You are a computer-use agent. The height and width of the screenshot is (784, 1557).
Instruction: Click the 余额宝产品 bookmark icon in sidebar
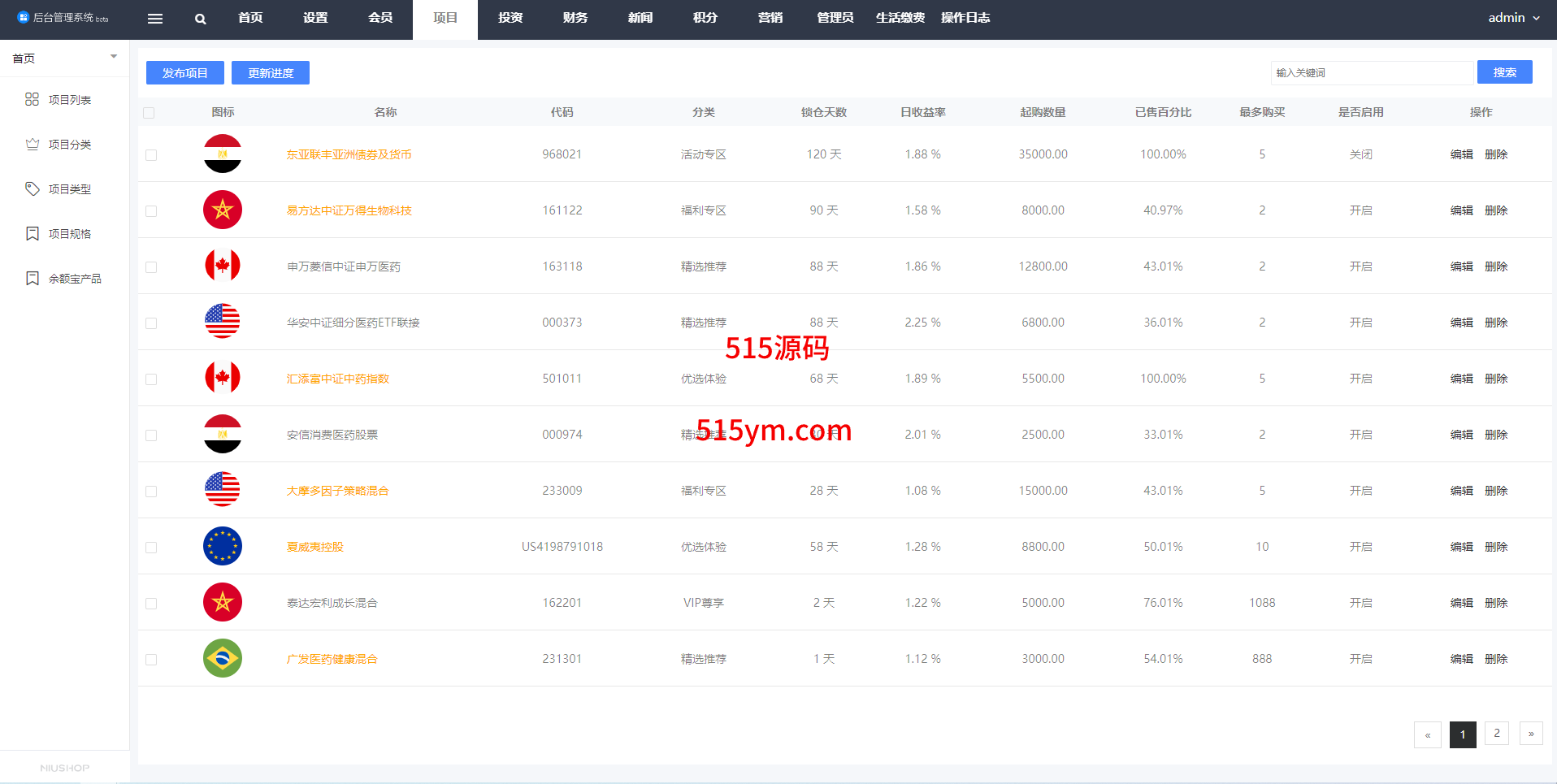click(33, 278)
